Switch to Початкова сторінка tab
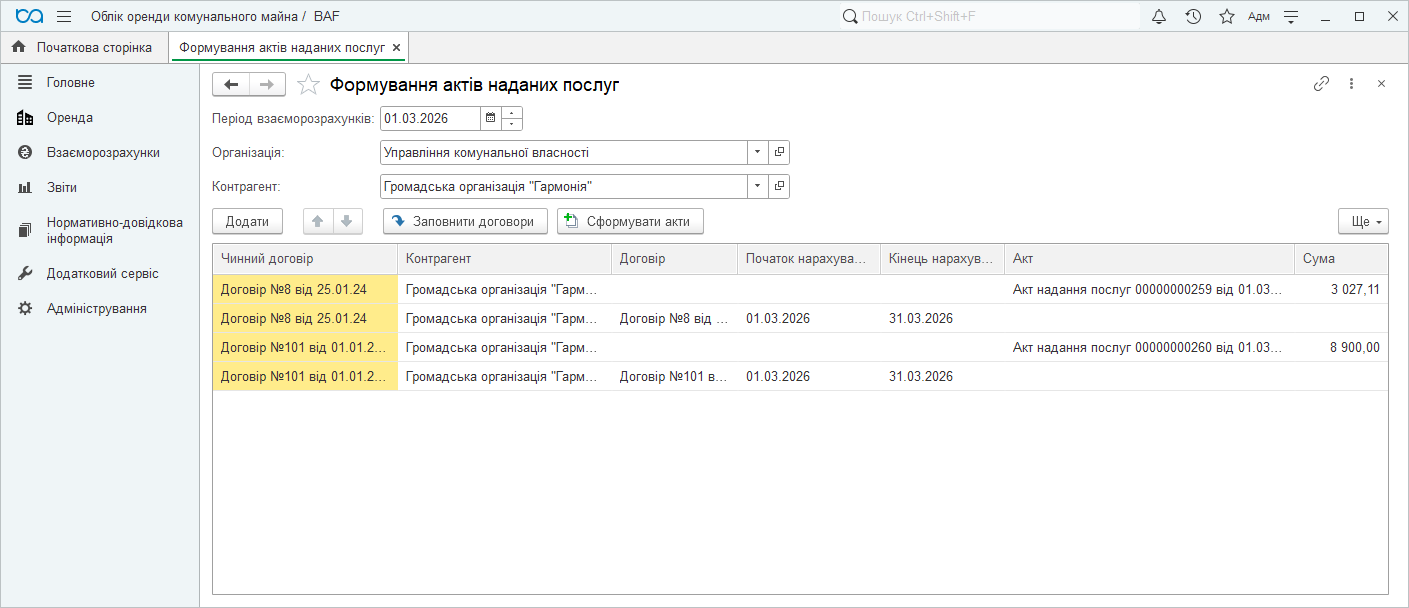1409x608 pixels. click(x=84, y=47)
